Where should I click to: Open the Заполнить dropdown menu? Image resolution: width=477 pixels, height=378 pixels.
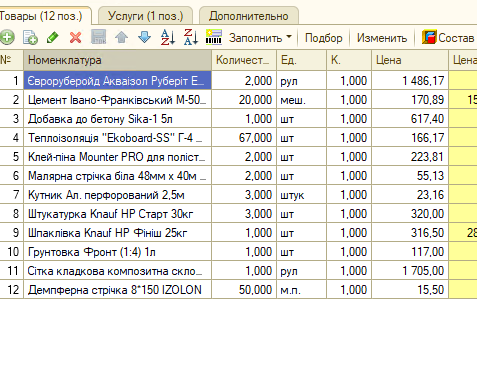tap(260, 38)
